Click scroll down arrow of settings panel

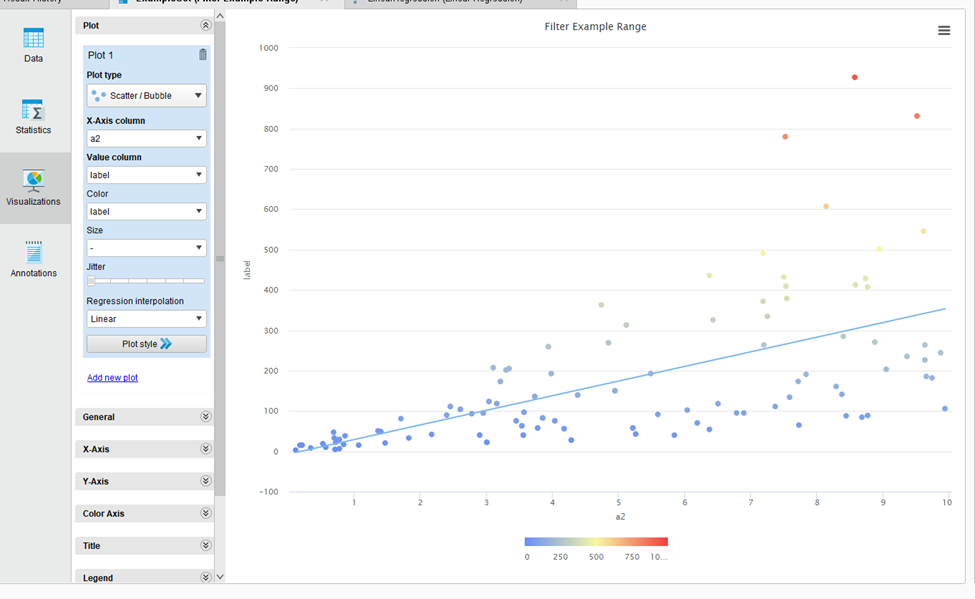[220, 577]
